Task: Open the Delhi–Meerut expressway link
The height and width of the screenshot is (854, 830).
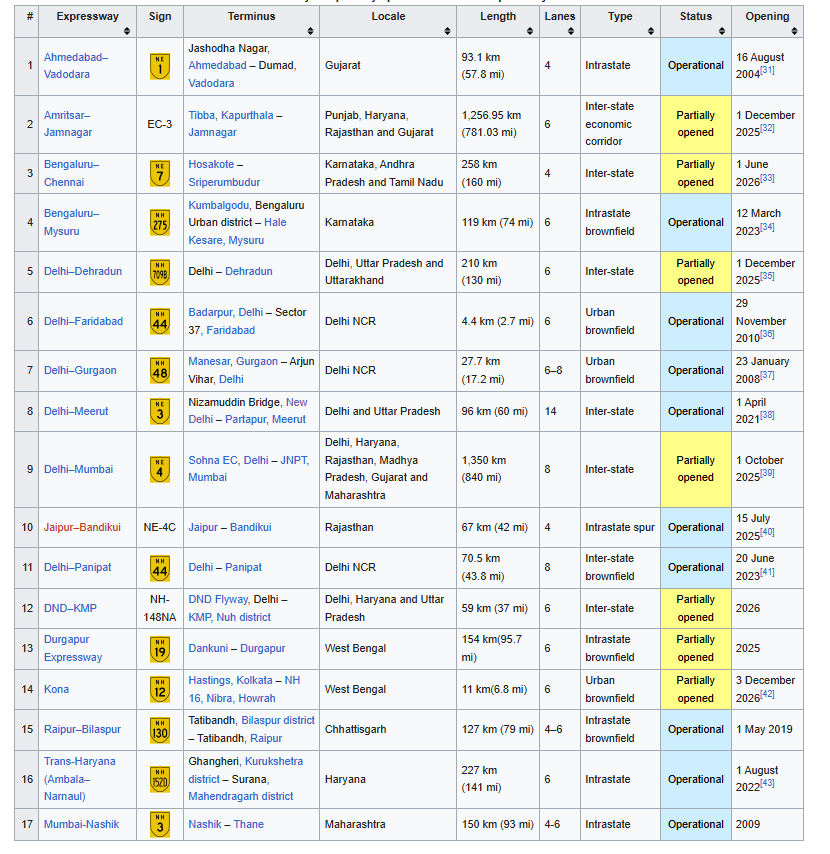Action: [76, 411]
